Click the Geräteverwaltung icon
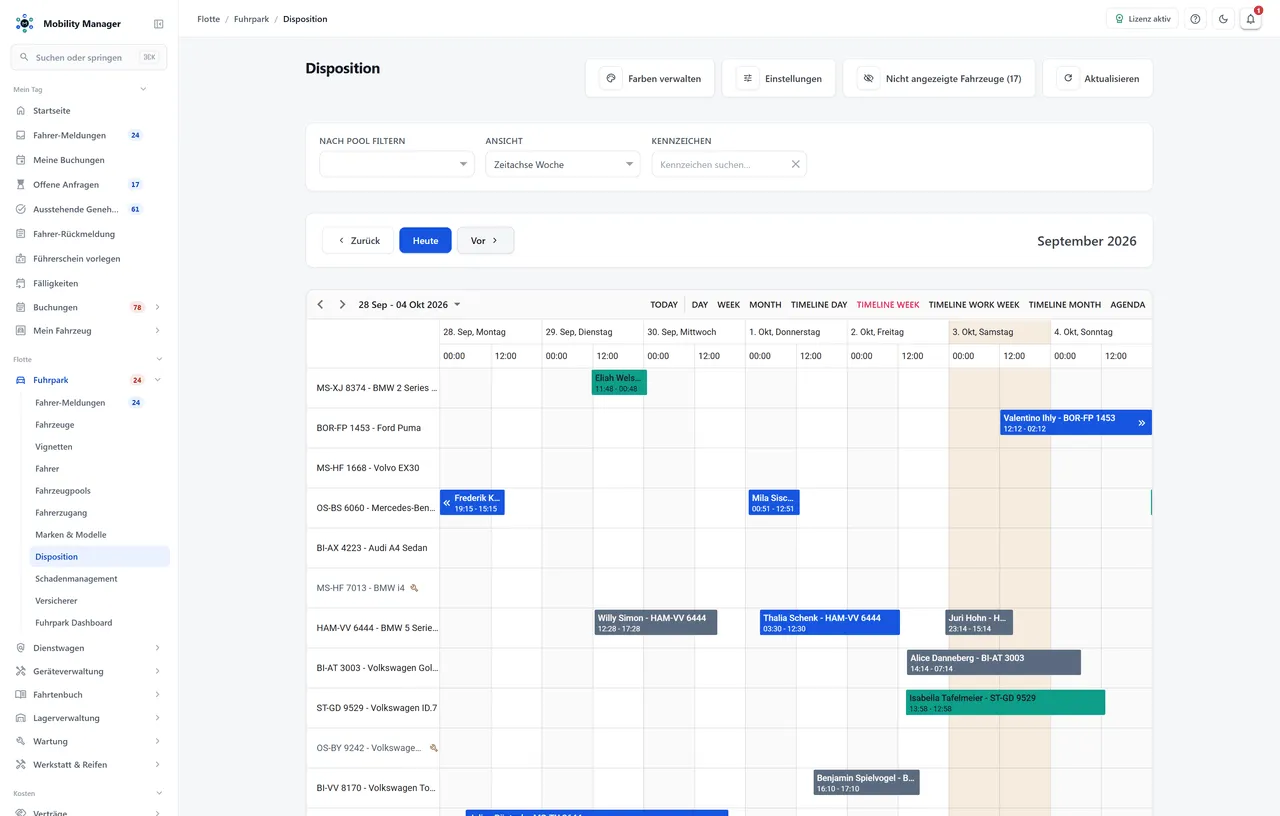The width and height of the screenshot is (1280, 816). coord(21,671)
